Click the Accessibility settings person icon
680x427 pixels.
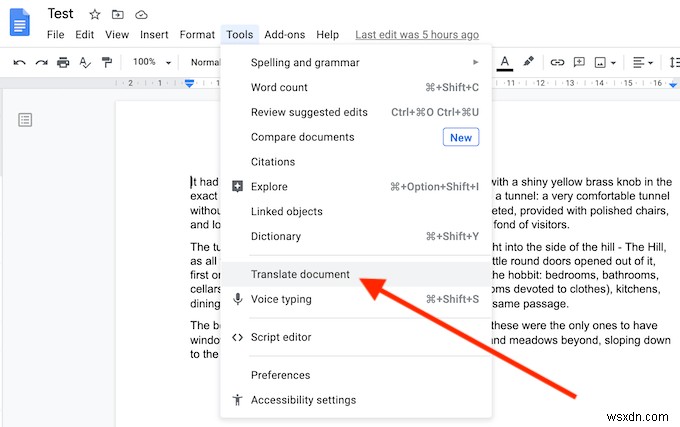(237, 400)
